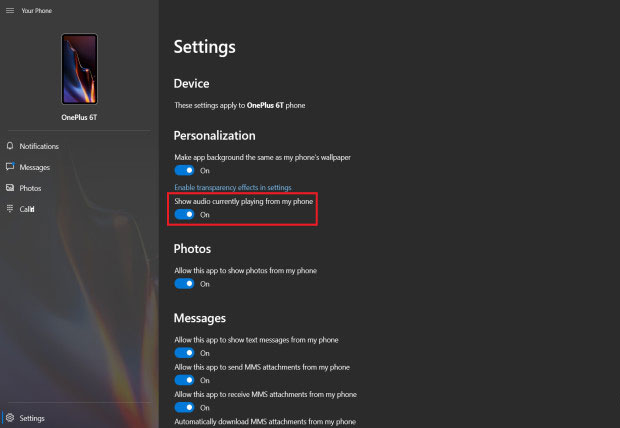Select Calls label in sidebar
Screen dimensions: 620x428
27,209
